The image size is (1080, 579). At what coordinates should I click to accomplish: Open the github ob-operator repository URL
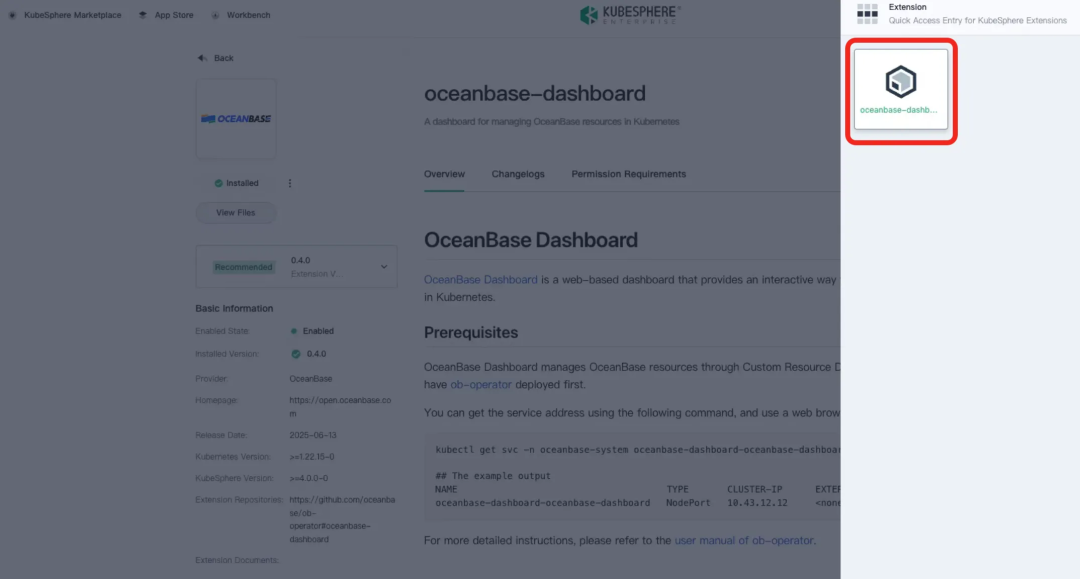(342, 519)
